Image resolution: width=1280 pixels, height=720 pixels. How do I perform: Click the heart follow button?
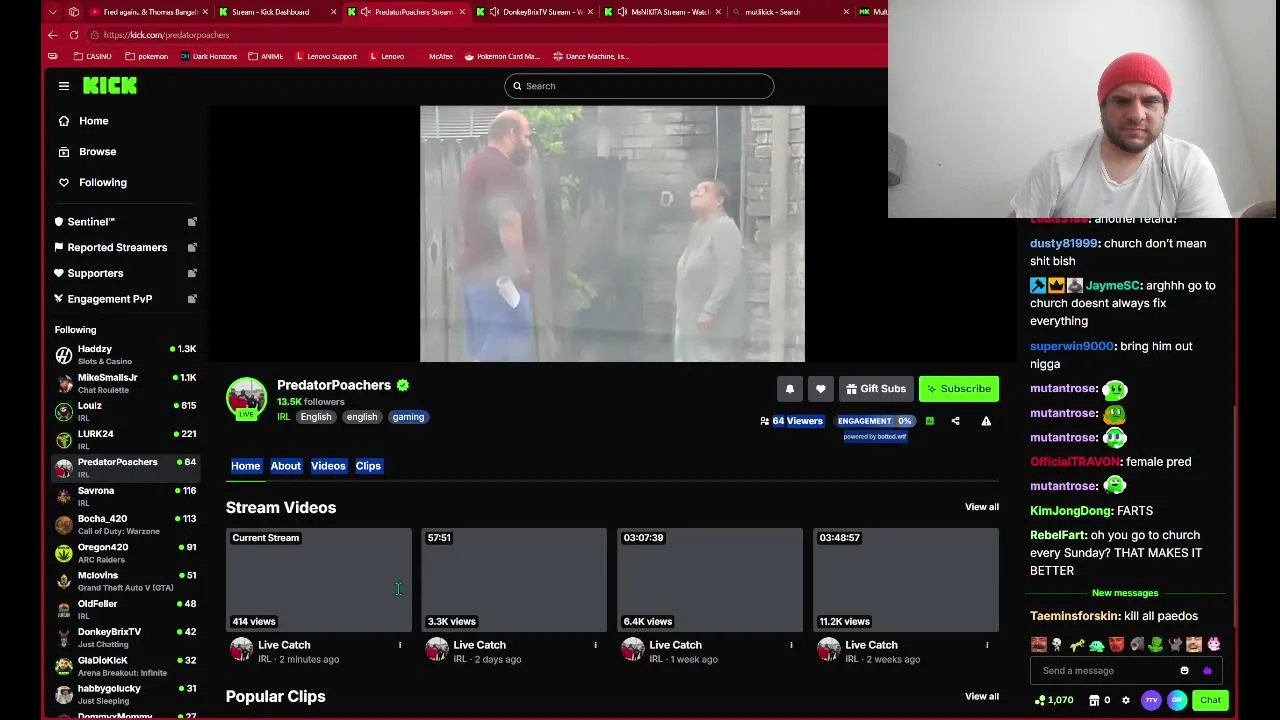coord(820,389)
